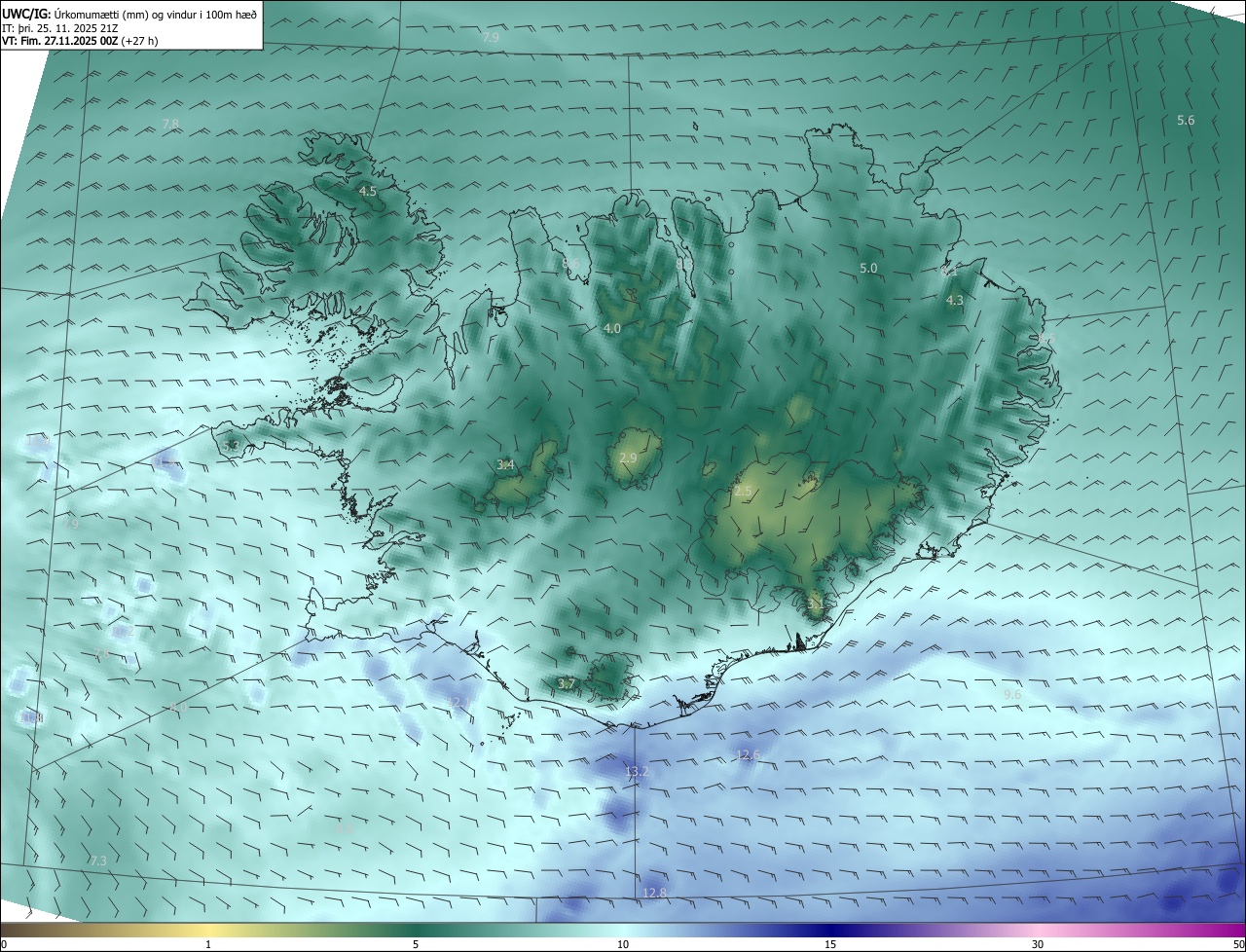1246x952 pixels.
Task: Click the 5.6 value on the map
Action: (x=1186, y=120)
